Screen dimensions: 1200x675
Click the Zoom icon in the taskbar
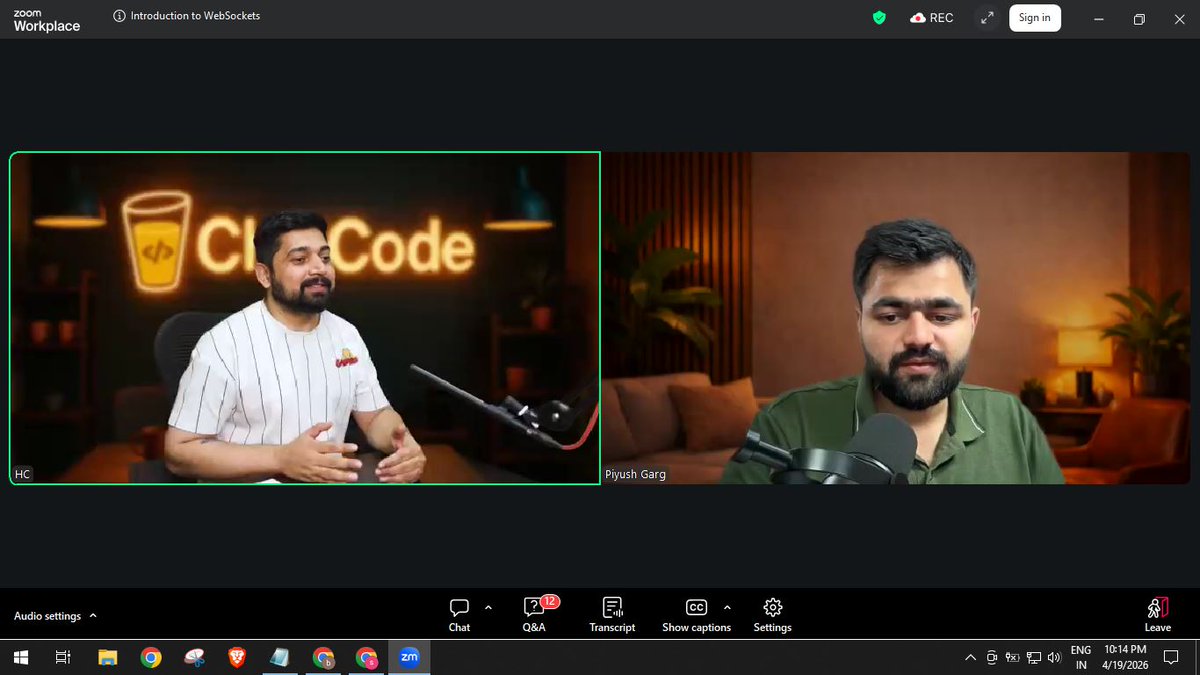pyautogui.click(x=409, y=657)
